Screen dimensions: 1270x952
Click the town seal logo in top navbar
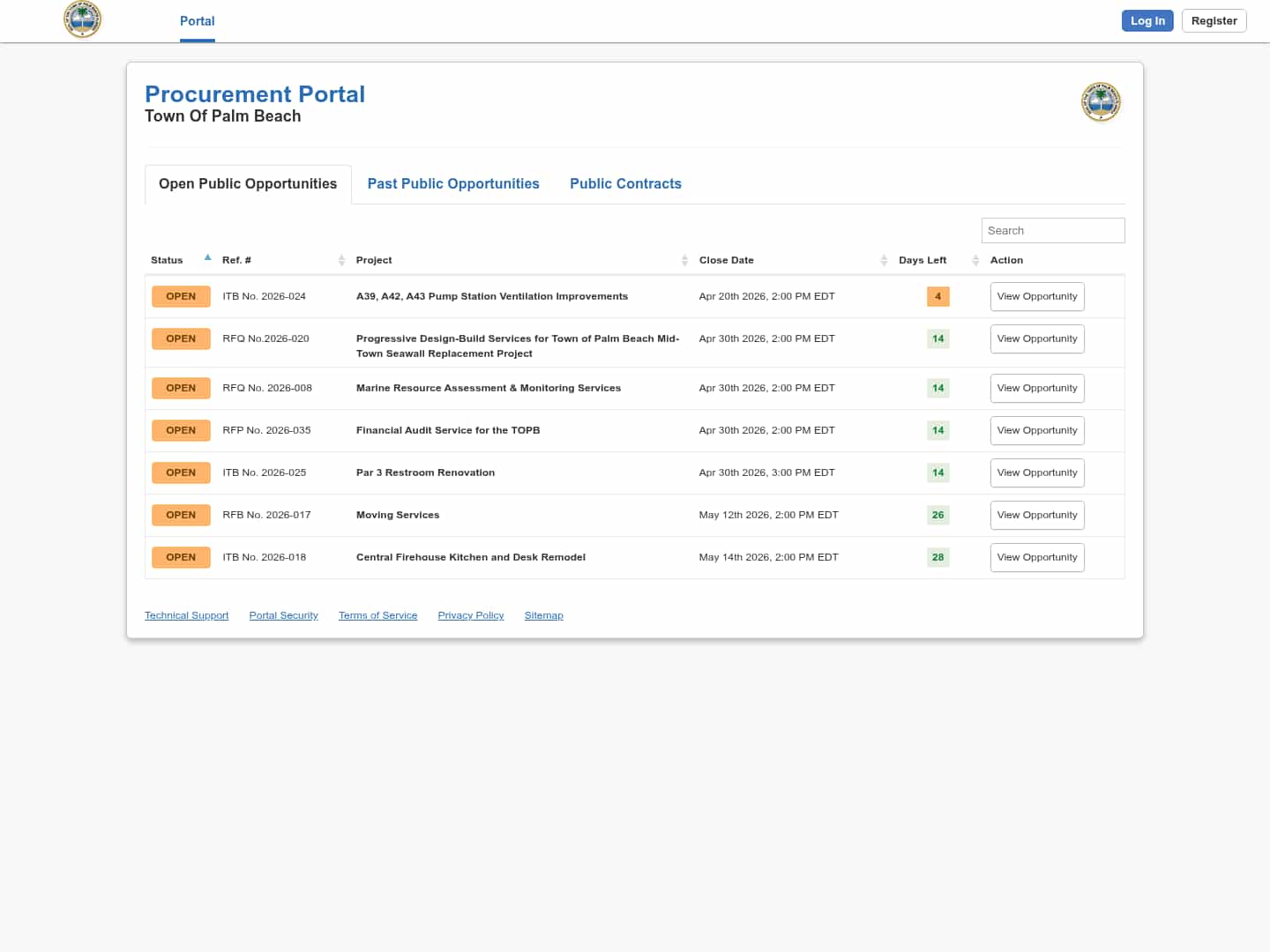coord(83,19)
